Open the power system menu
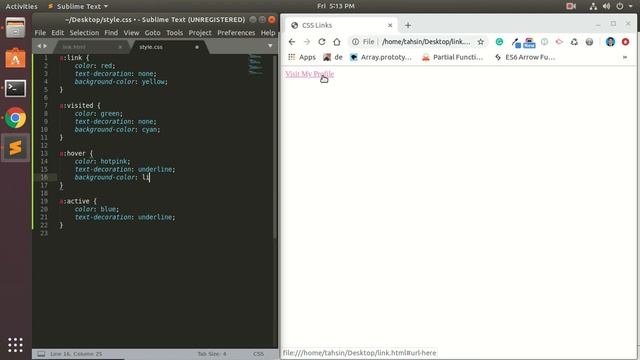The height and width of the screenshot is (360, 640). click(x=620, y=6)
